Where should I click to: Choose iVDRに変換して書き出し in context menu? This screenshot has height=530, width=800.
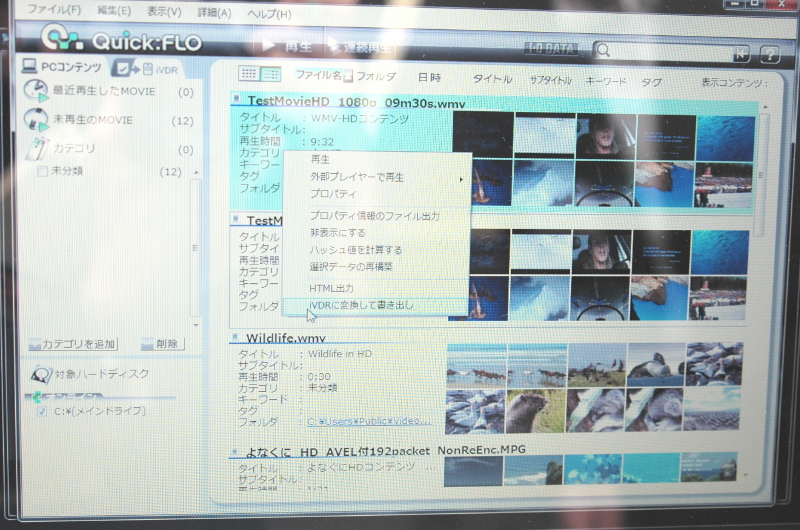click(x=376, y=306)
